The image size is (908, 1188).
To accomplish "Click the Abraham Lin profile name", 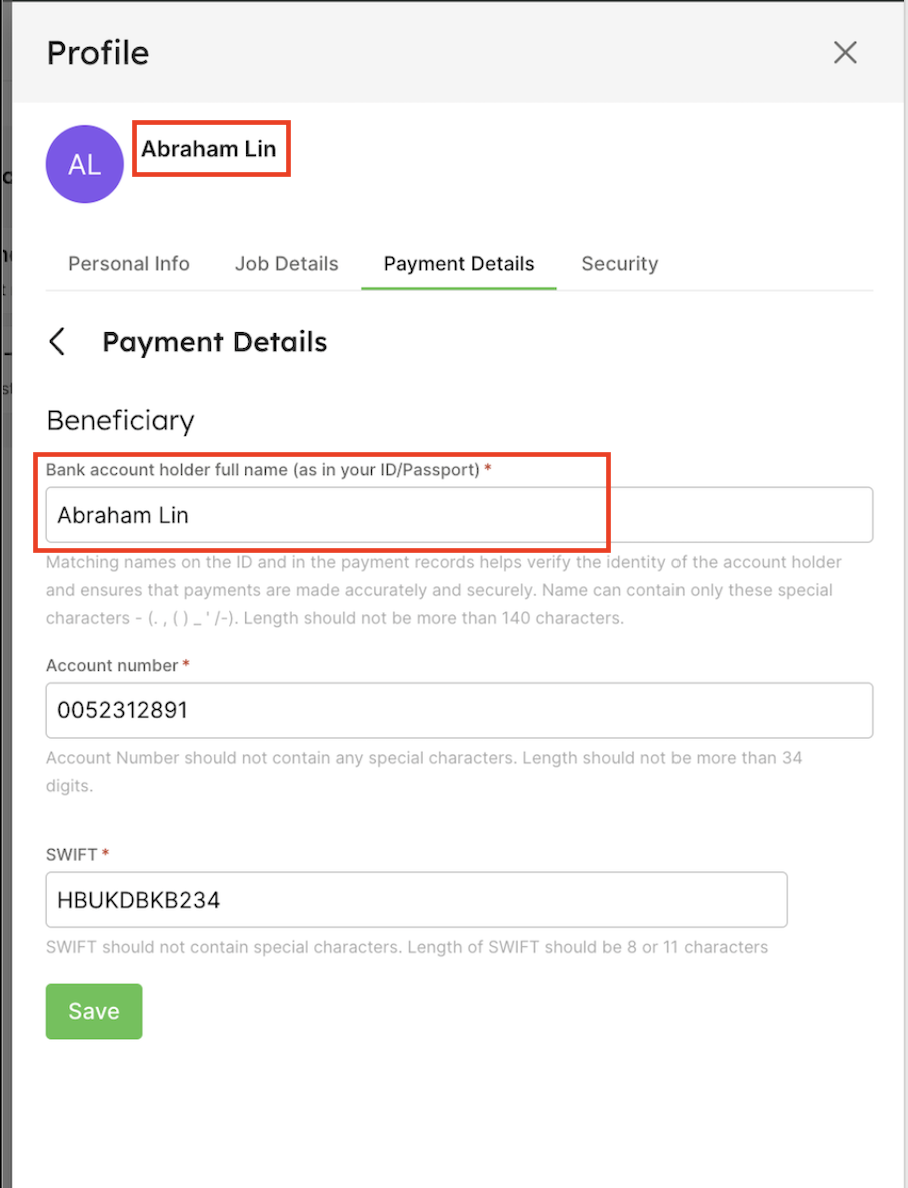I will (x=208, y=150).
